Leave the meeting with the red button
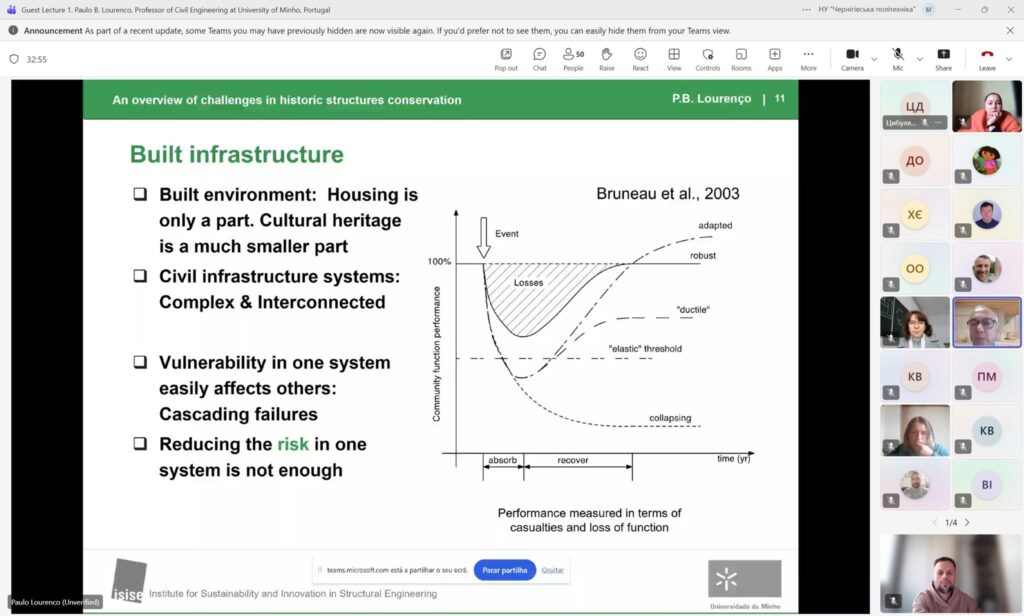 coord(987,58)
